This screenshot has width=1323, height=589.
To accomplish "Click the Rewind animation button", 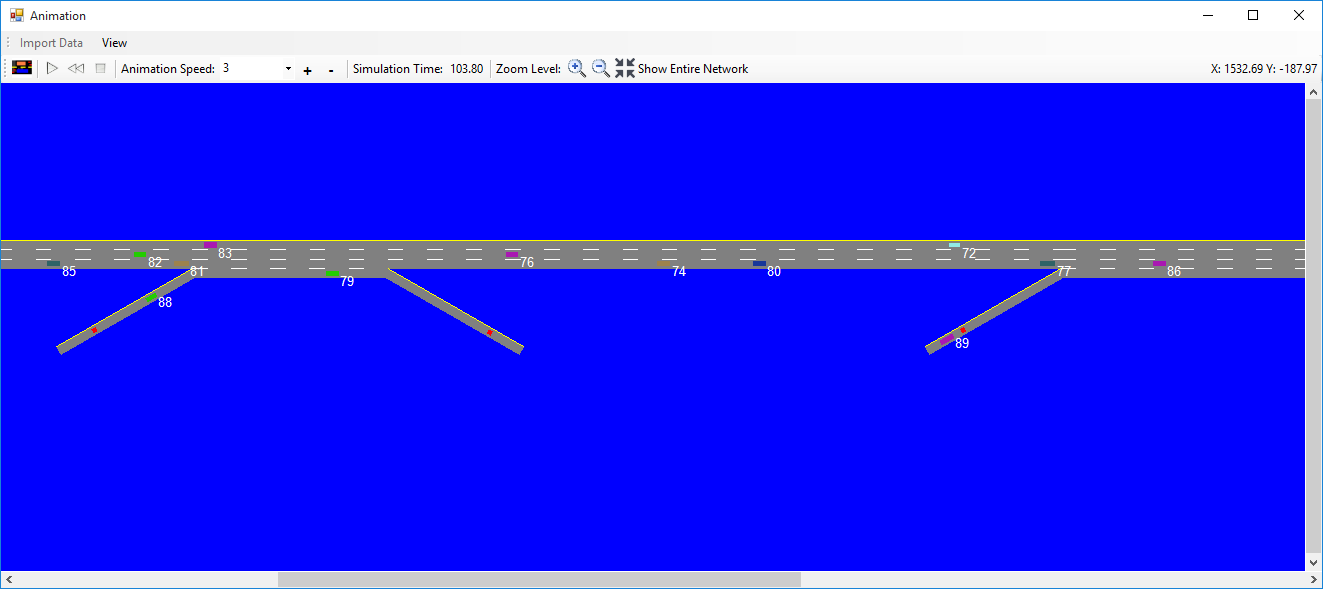I will (x=76, y=69).
